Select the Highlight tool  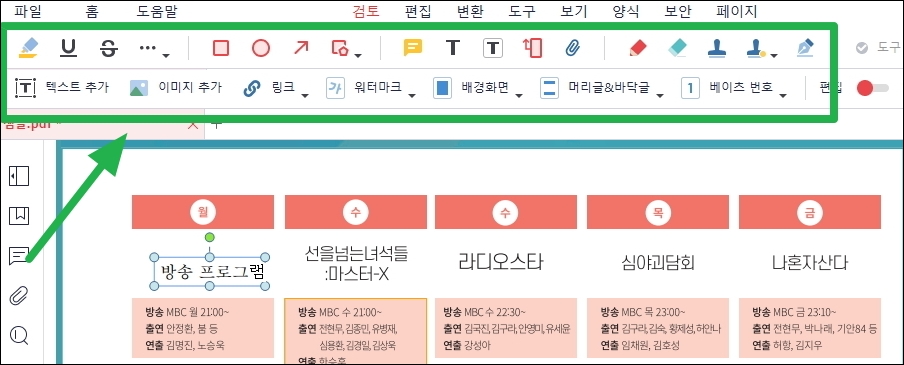28,48
